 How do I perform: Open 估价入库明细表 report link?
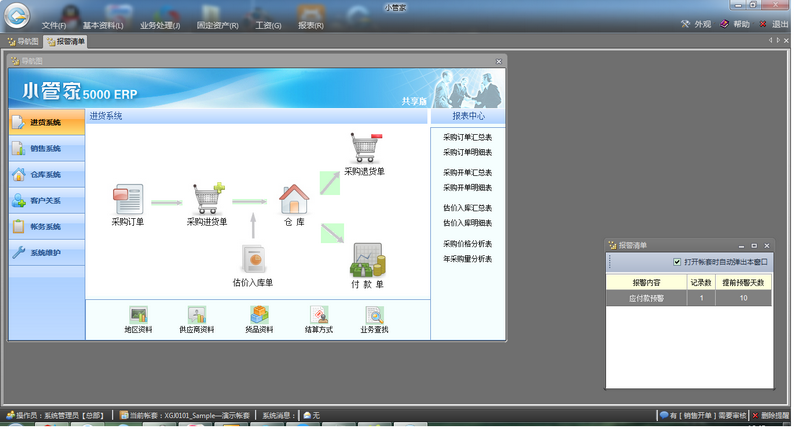(x=467, y=223)
